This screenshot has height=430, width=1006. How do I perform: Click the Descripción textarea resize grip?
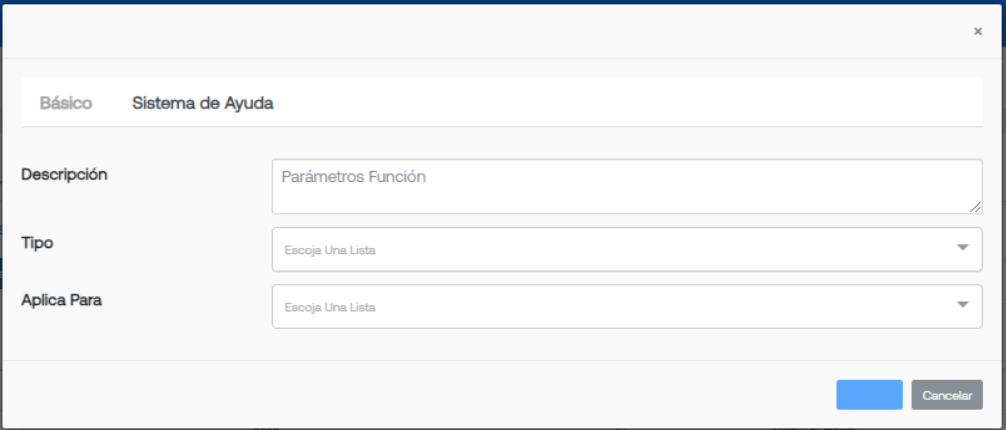click(x=975, y=207)
